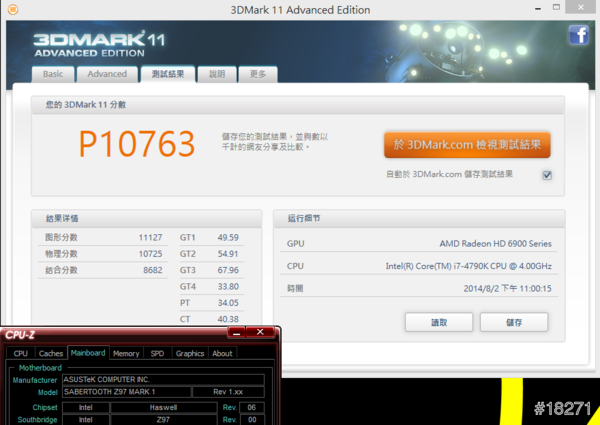Toggle automatic result saving on 3DMark.com checkbox
The width and height of the screenshot is (600, 425).
tap(547, 175)
